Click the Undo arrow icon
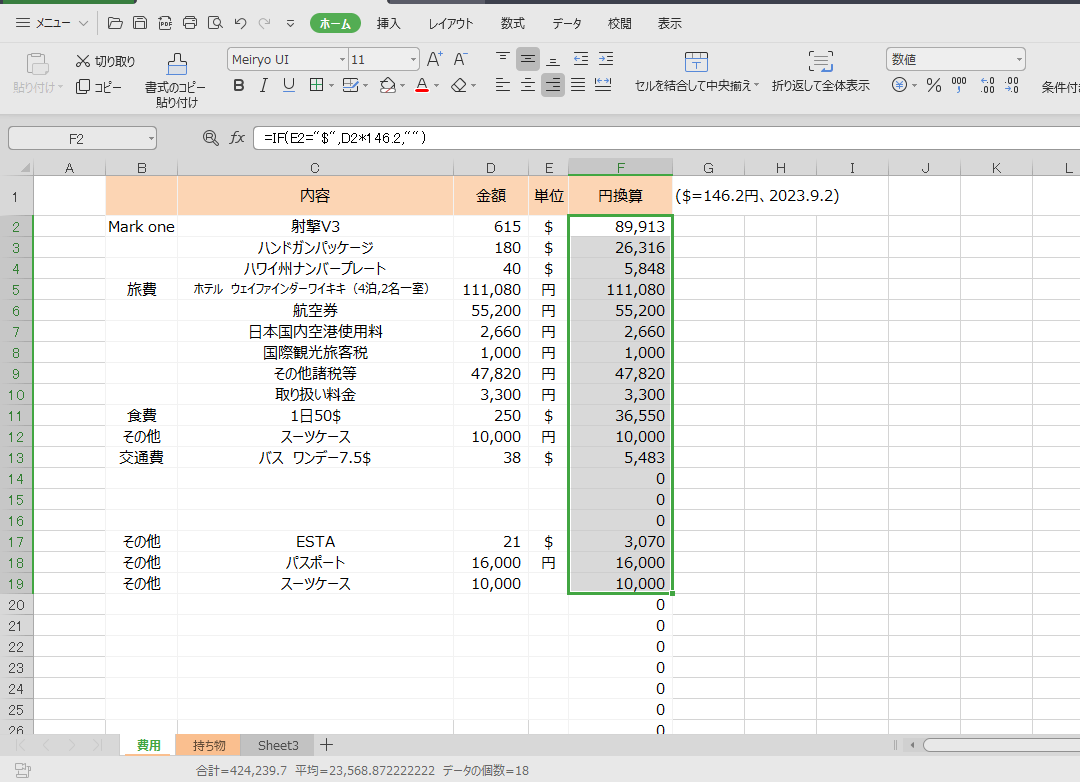The image size is (1080, 782). click(x=240, y=23)
